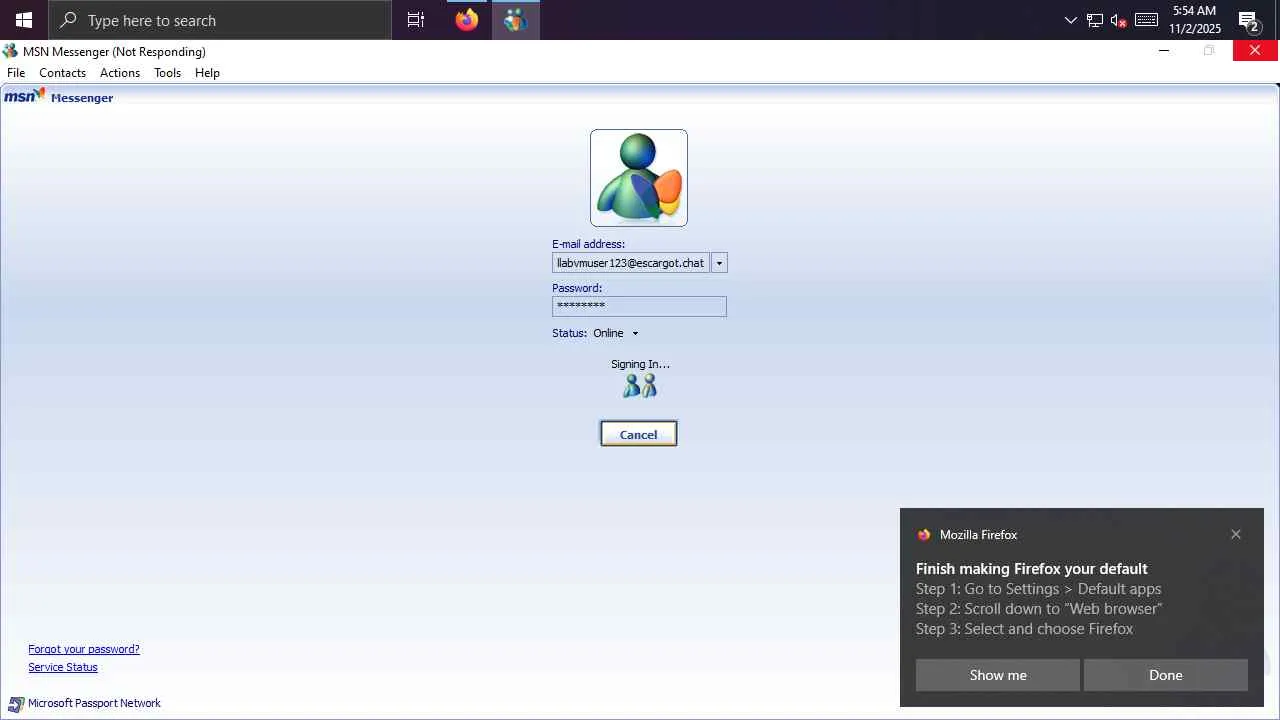Open the Service Status link
Image resolution: width=1280 pixels, height=720 pixels.
63,667
